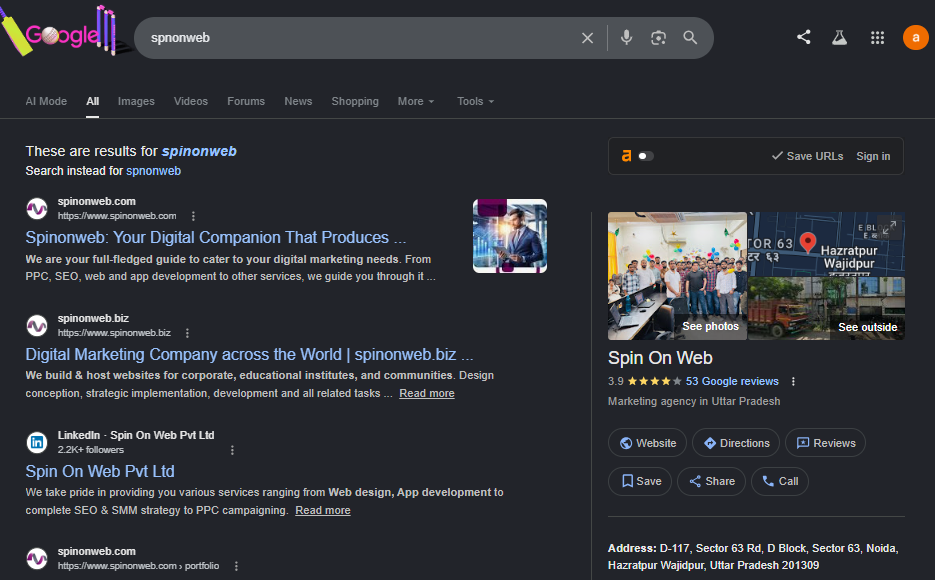Click the Address line starting D-117
The image size is (935, 580).
coord(753,557)
